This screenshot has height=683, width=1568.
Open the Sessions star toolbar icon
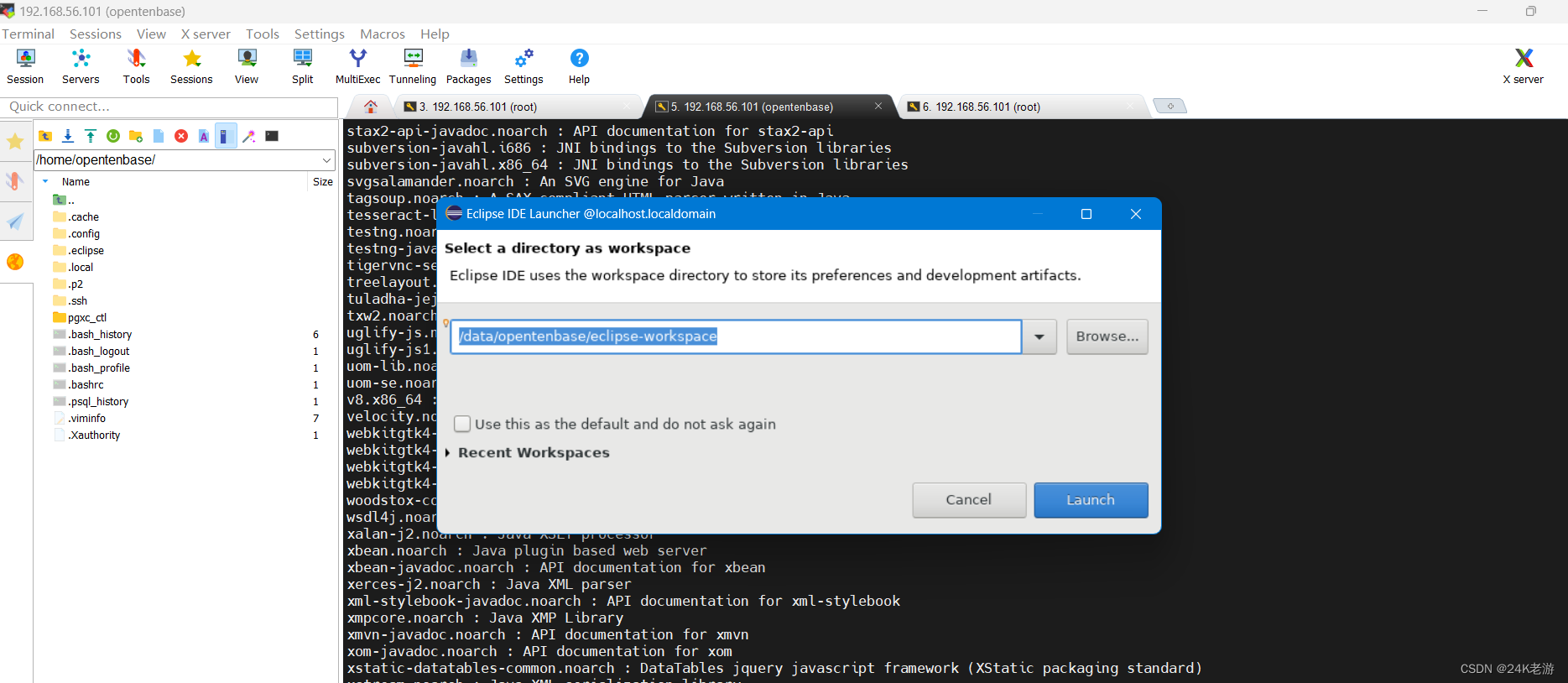click(x=191, y=66)
